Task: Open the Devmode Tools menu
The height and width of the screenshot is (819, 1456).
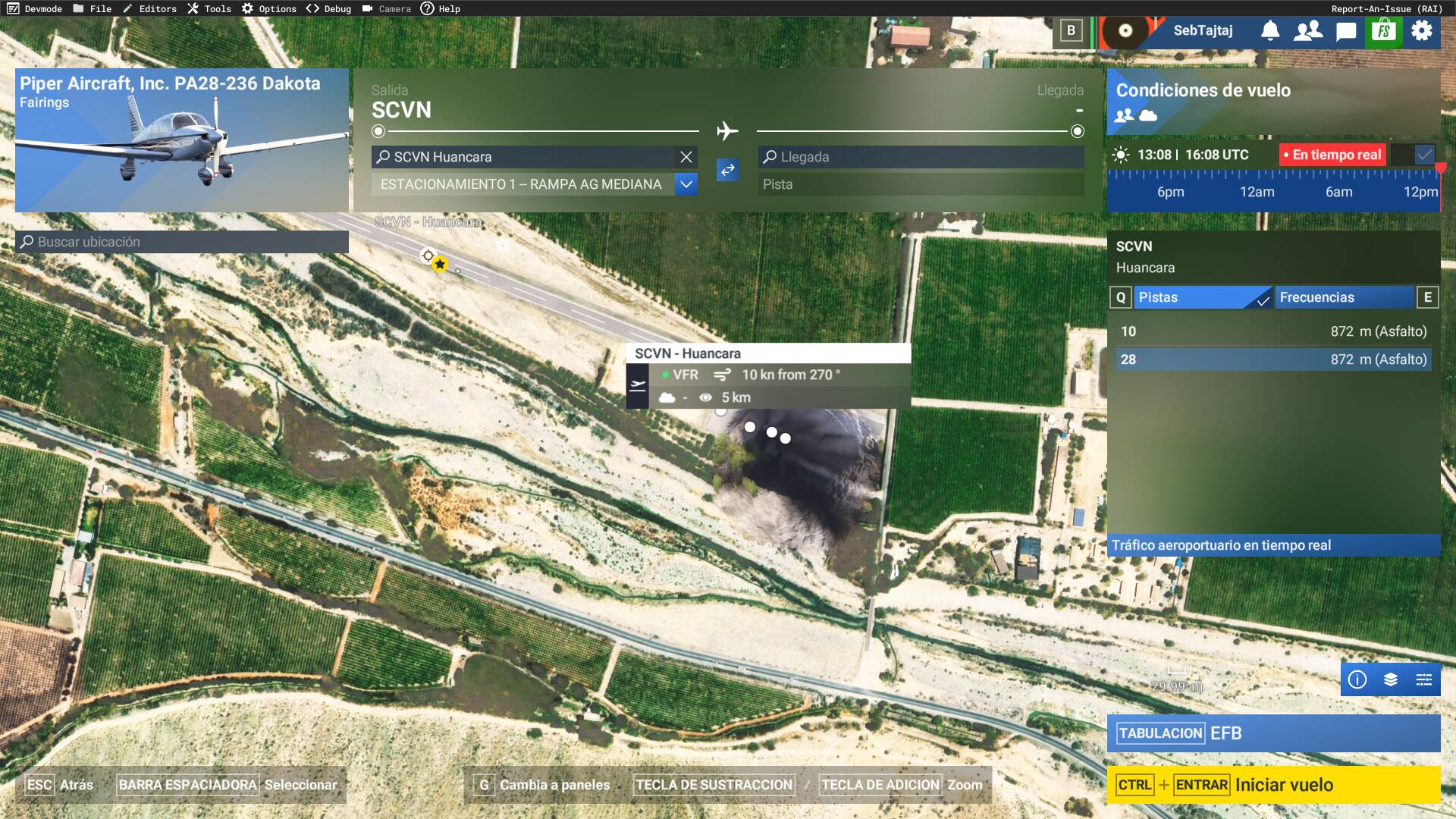Action: click(209, 8)
